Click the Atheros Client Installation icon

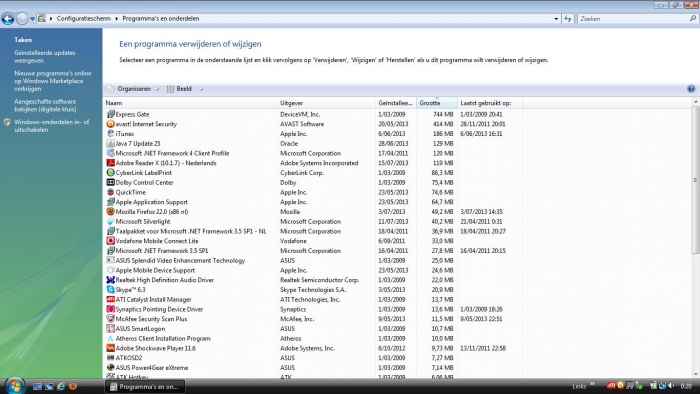pyautogui.click(x=110, y=338)
